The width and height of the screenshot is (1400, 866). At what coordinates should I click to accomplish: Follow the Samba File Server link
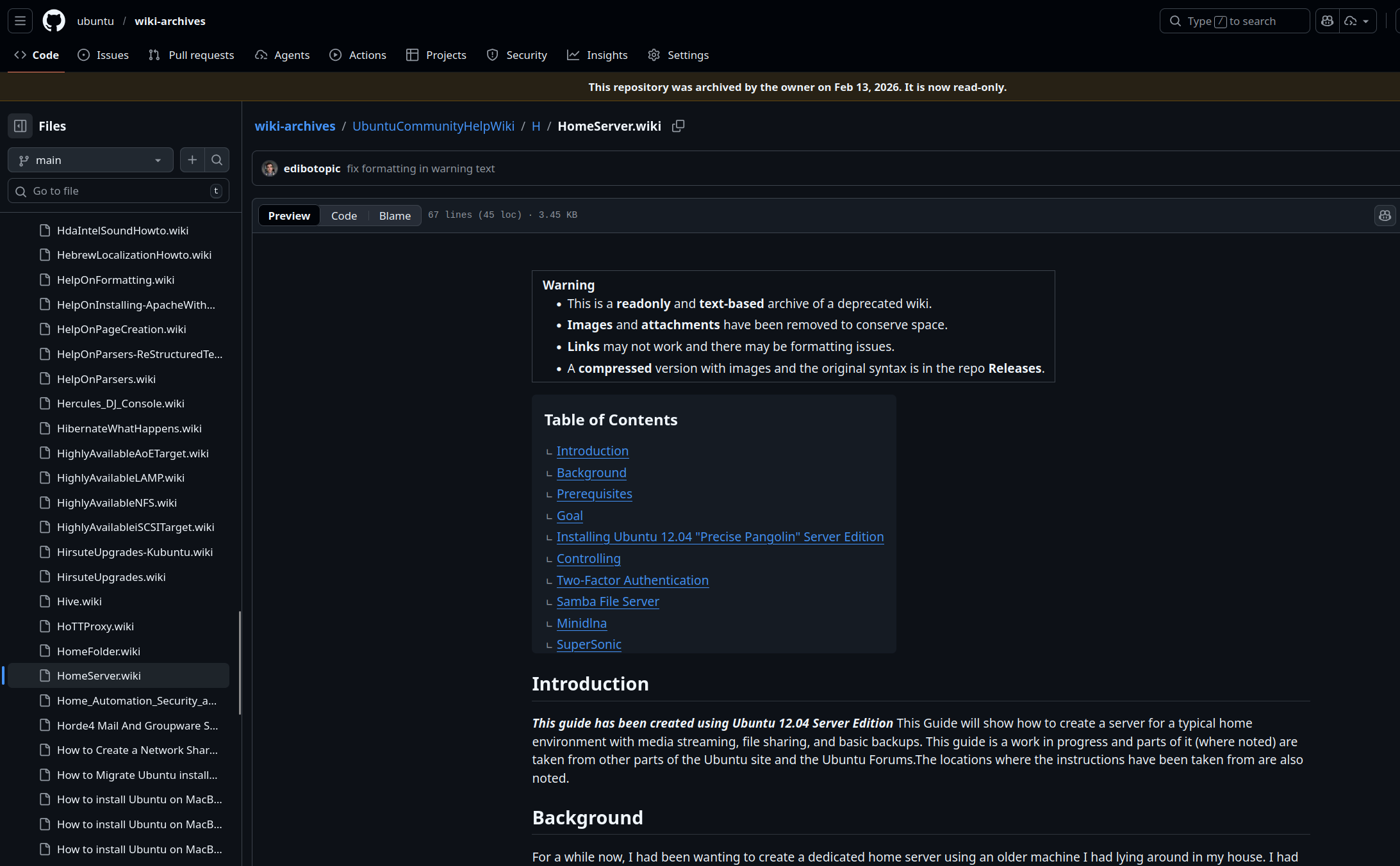607,601
